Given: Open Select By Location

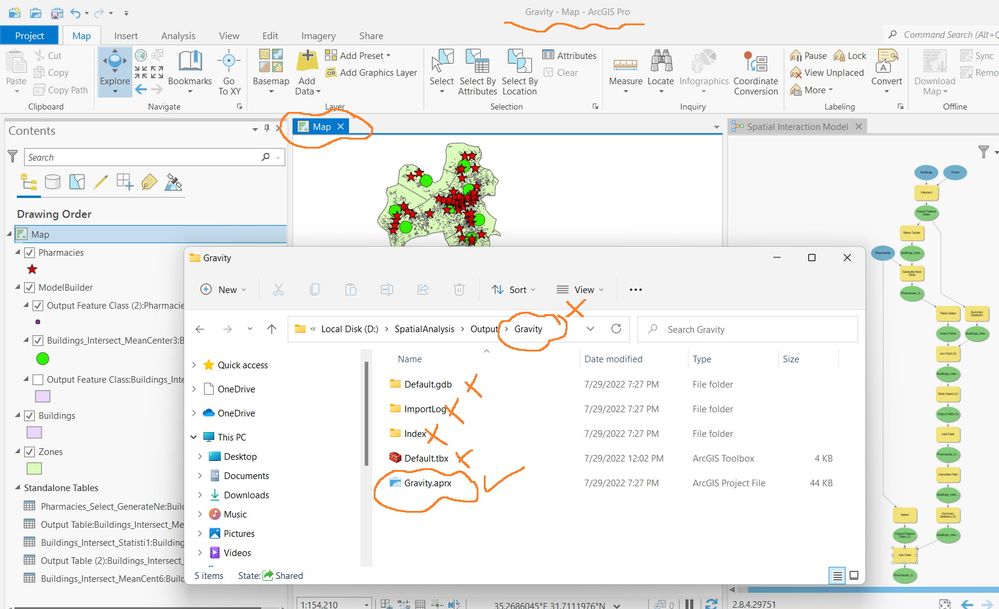Looking at the screenshot, I should coord(520,71).
